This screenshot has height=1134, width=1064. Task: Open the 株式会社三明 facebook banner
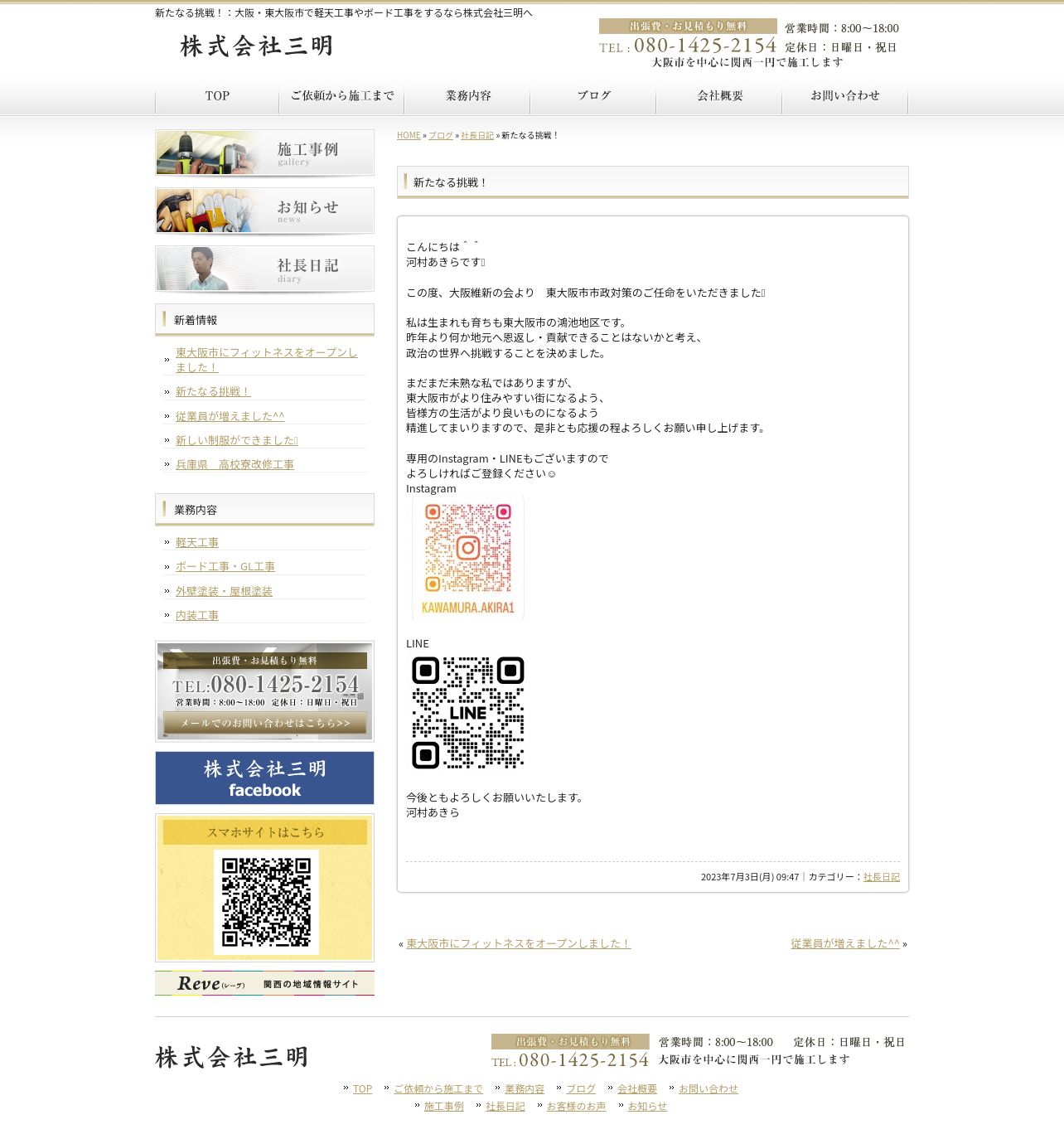tap(264, 778)
